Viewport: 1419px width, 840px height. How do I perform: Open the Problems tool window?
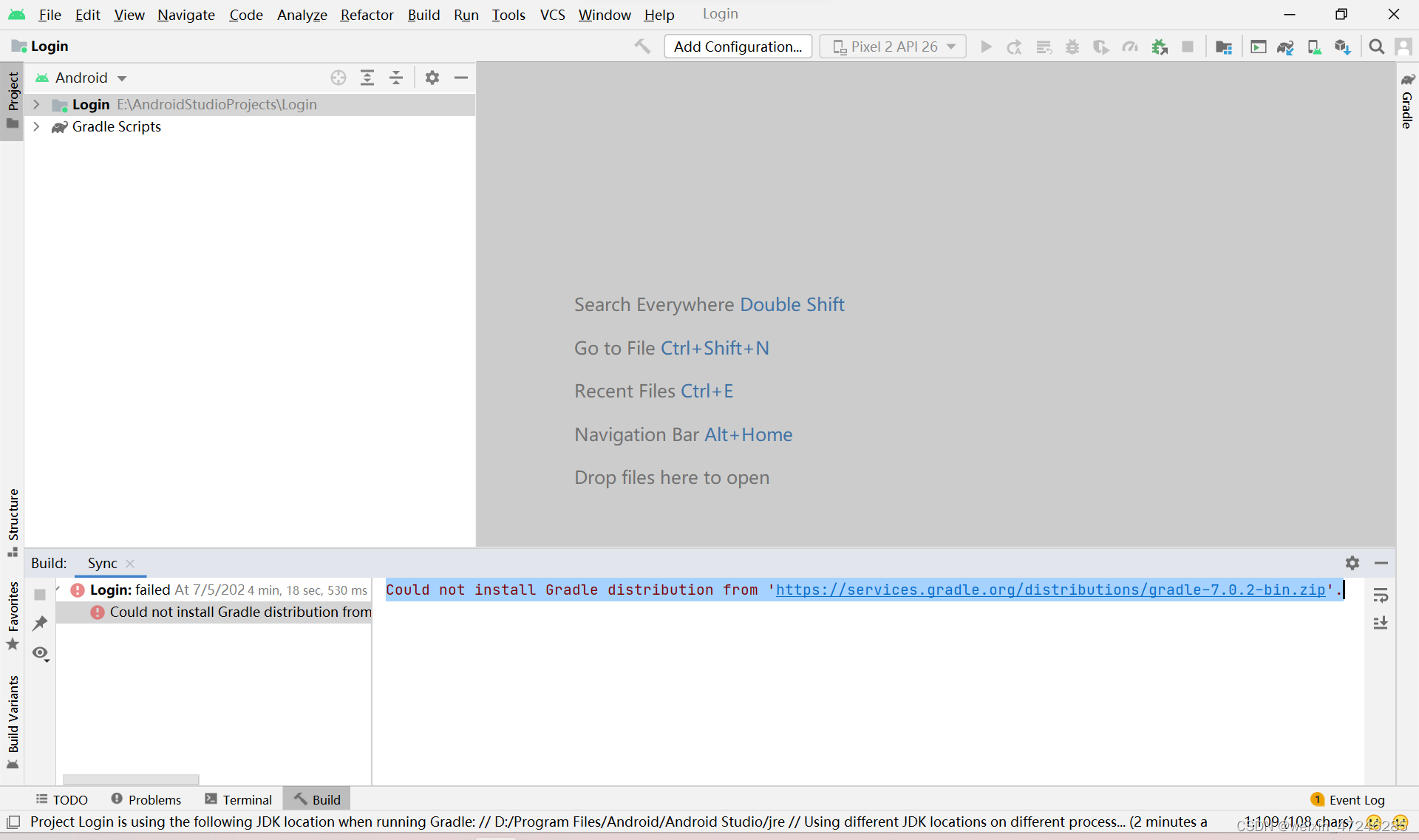click(x=146, y=799)
